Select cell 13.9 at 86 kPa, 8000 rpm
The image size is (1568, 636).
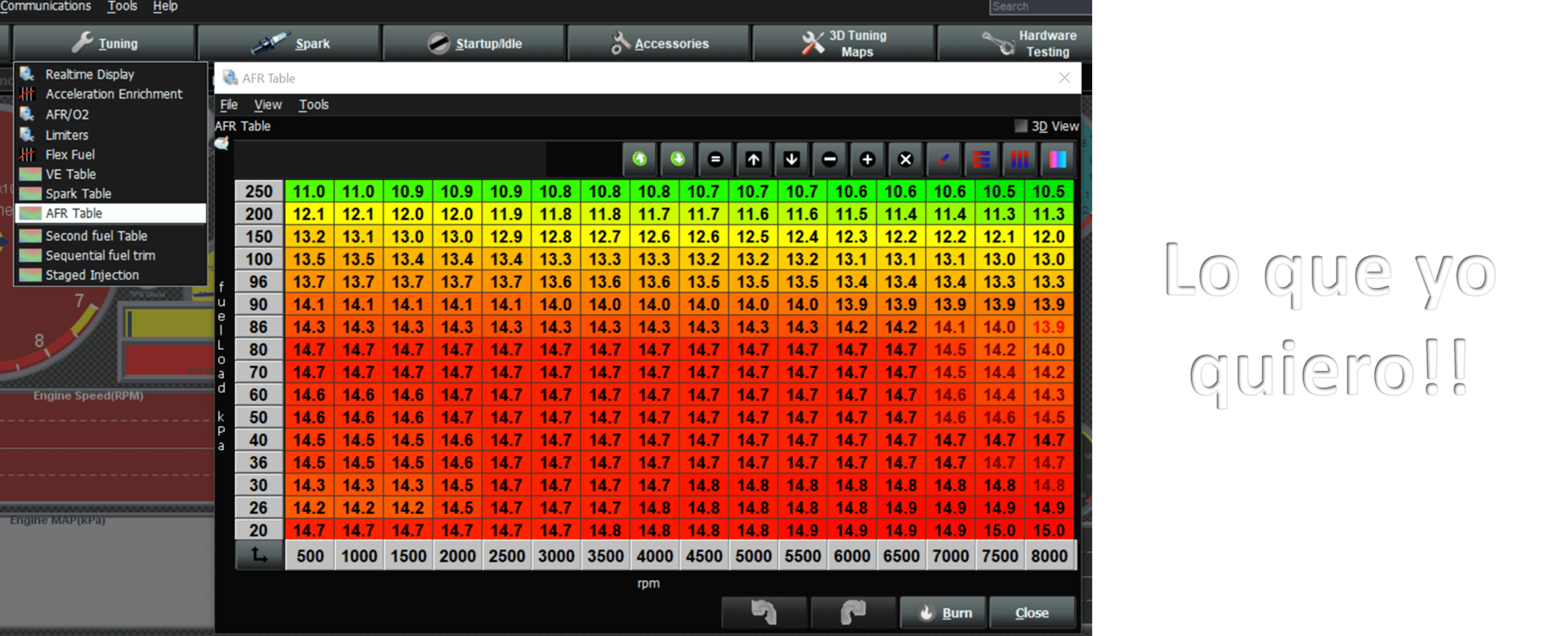tap(1049, 327)
